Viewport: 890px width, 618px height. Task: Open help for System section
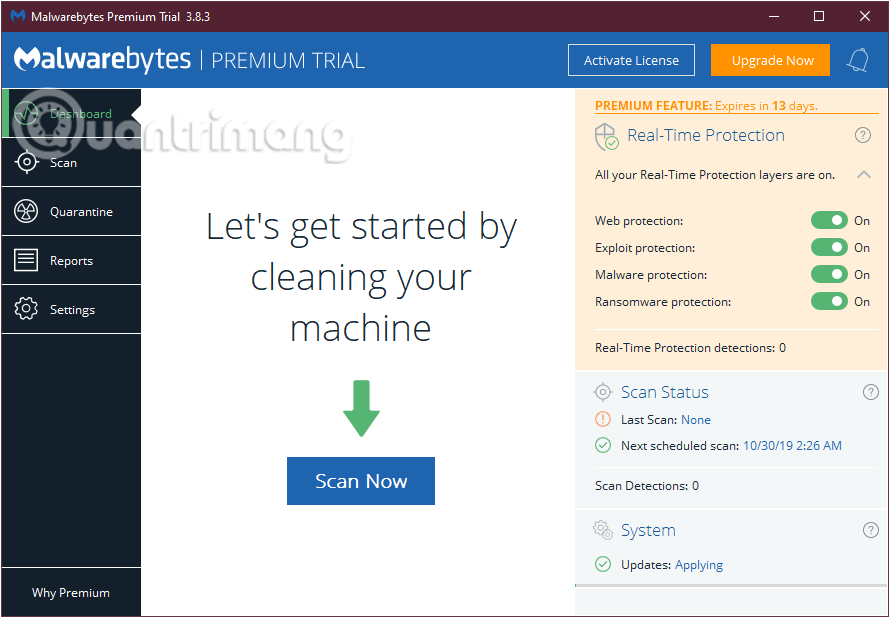(x=870, y=529)
